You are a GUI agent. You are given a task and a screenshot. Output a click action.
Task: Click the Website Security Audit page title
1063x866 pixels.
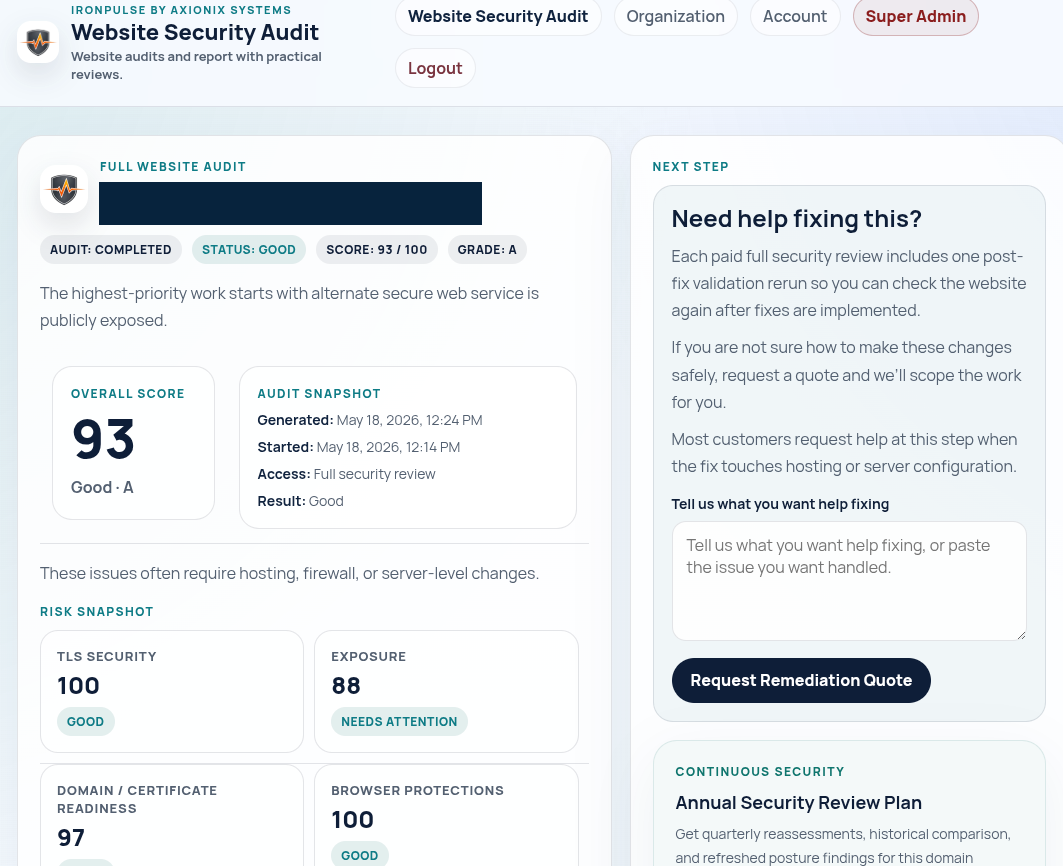point(195,33)
